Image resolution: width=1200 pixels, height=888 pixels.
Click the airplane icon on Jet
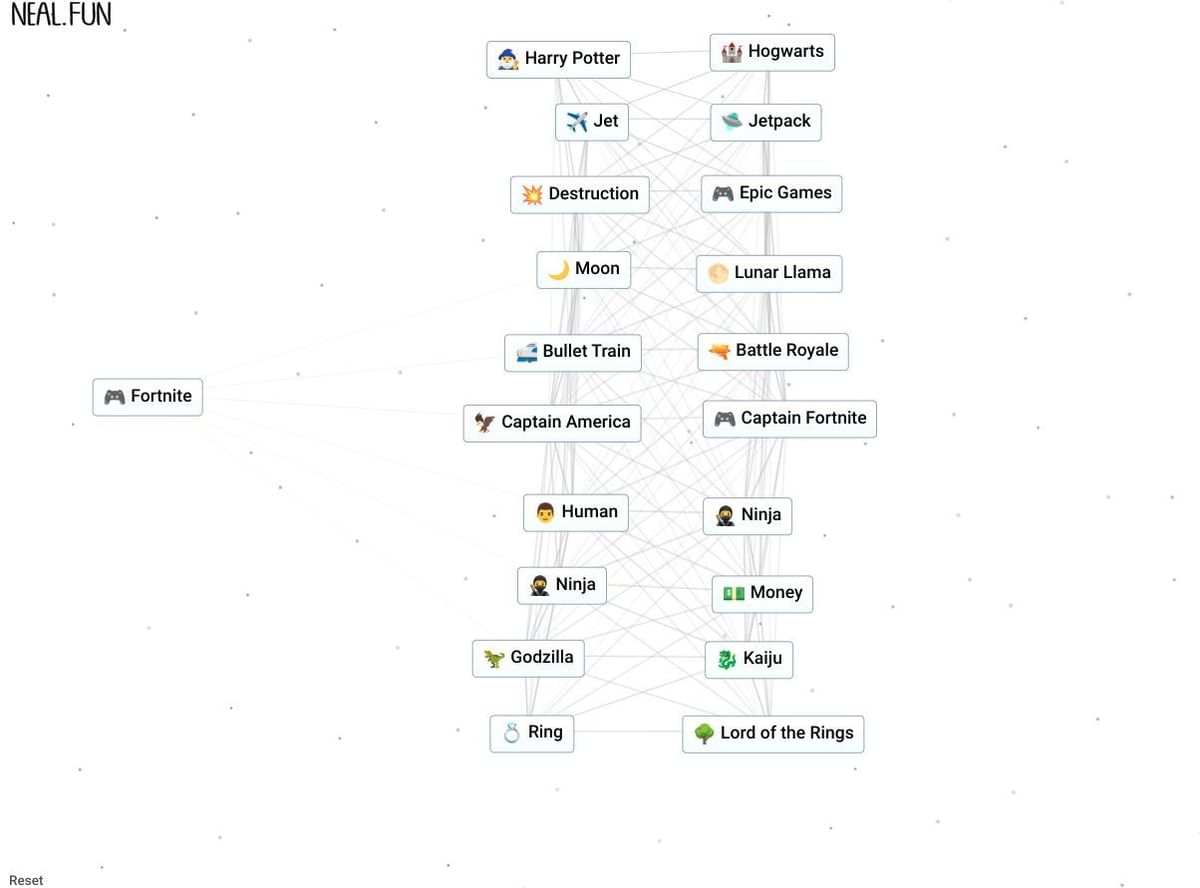click(577, 122)
